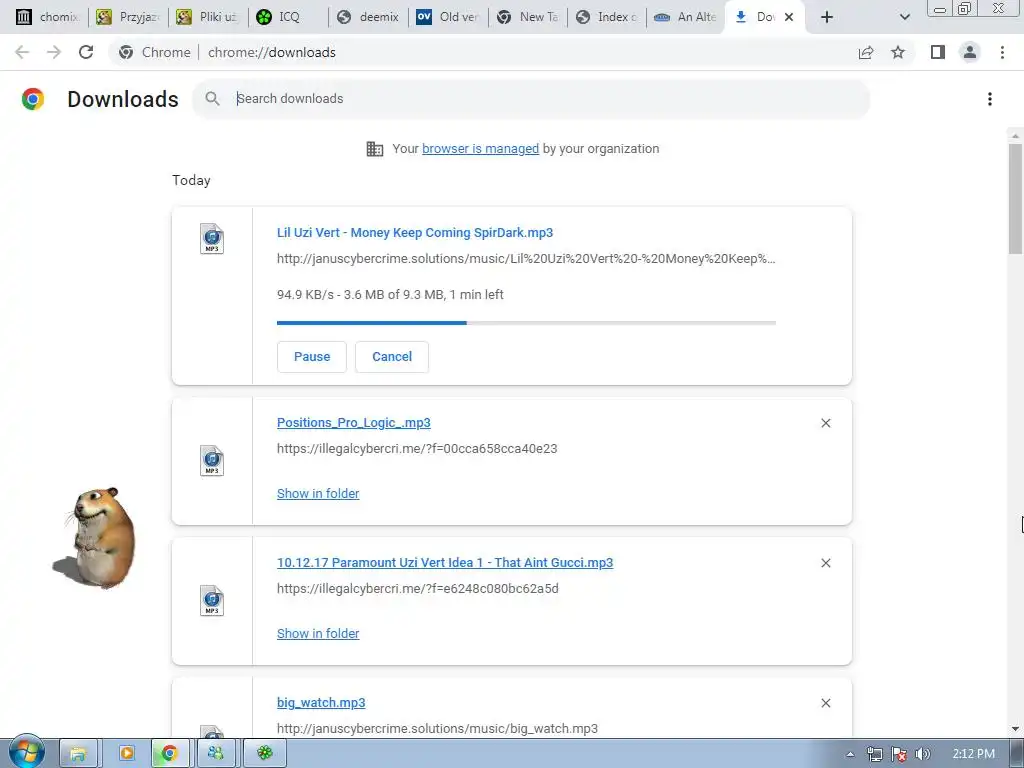Open Positions_Pro_Logic_.mp3 file link

click(353, 423)
